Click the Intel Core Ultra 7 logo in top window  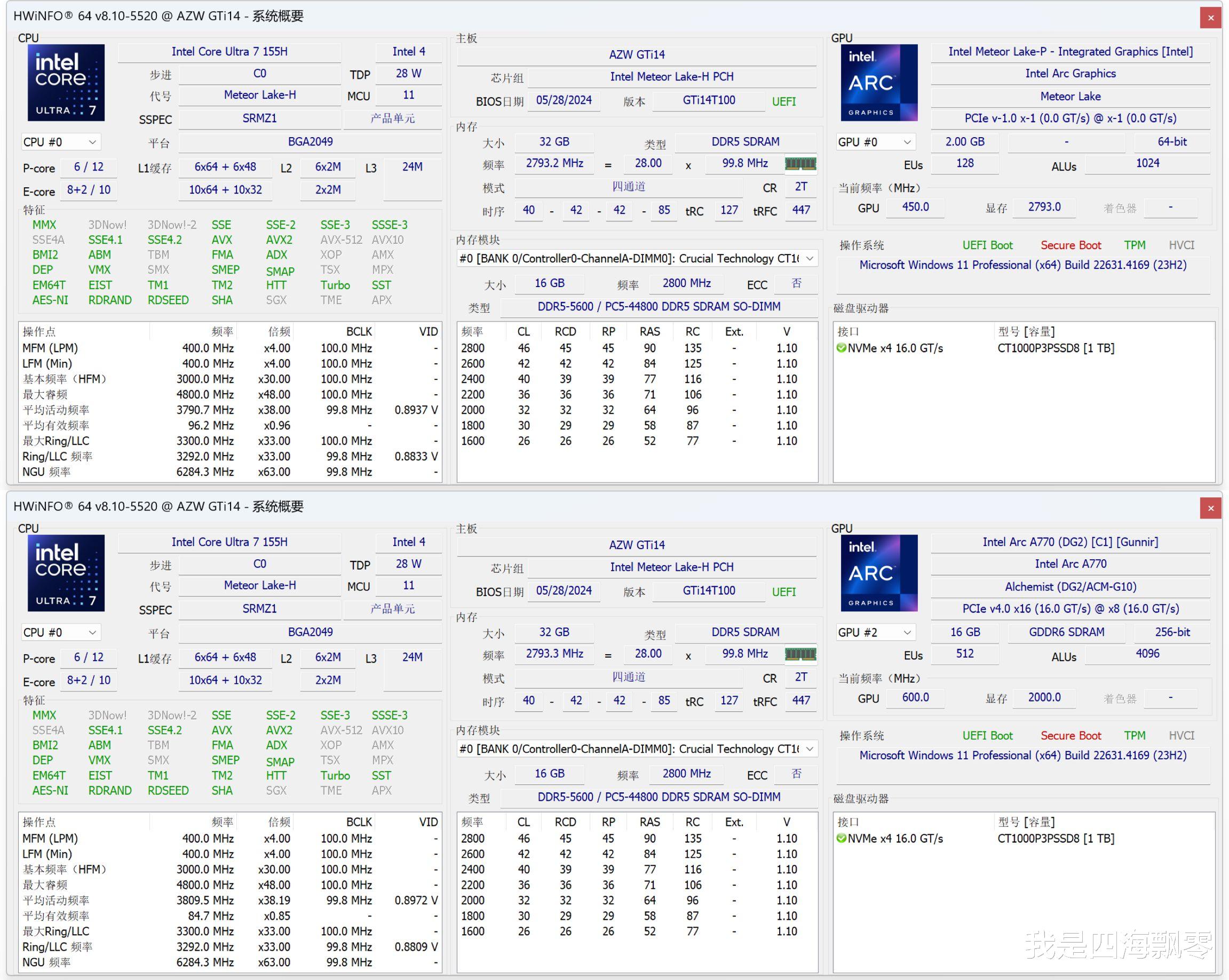pyautogui.click(x=66, y=83)
